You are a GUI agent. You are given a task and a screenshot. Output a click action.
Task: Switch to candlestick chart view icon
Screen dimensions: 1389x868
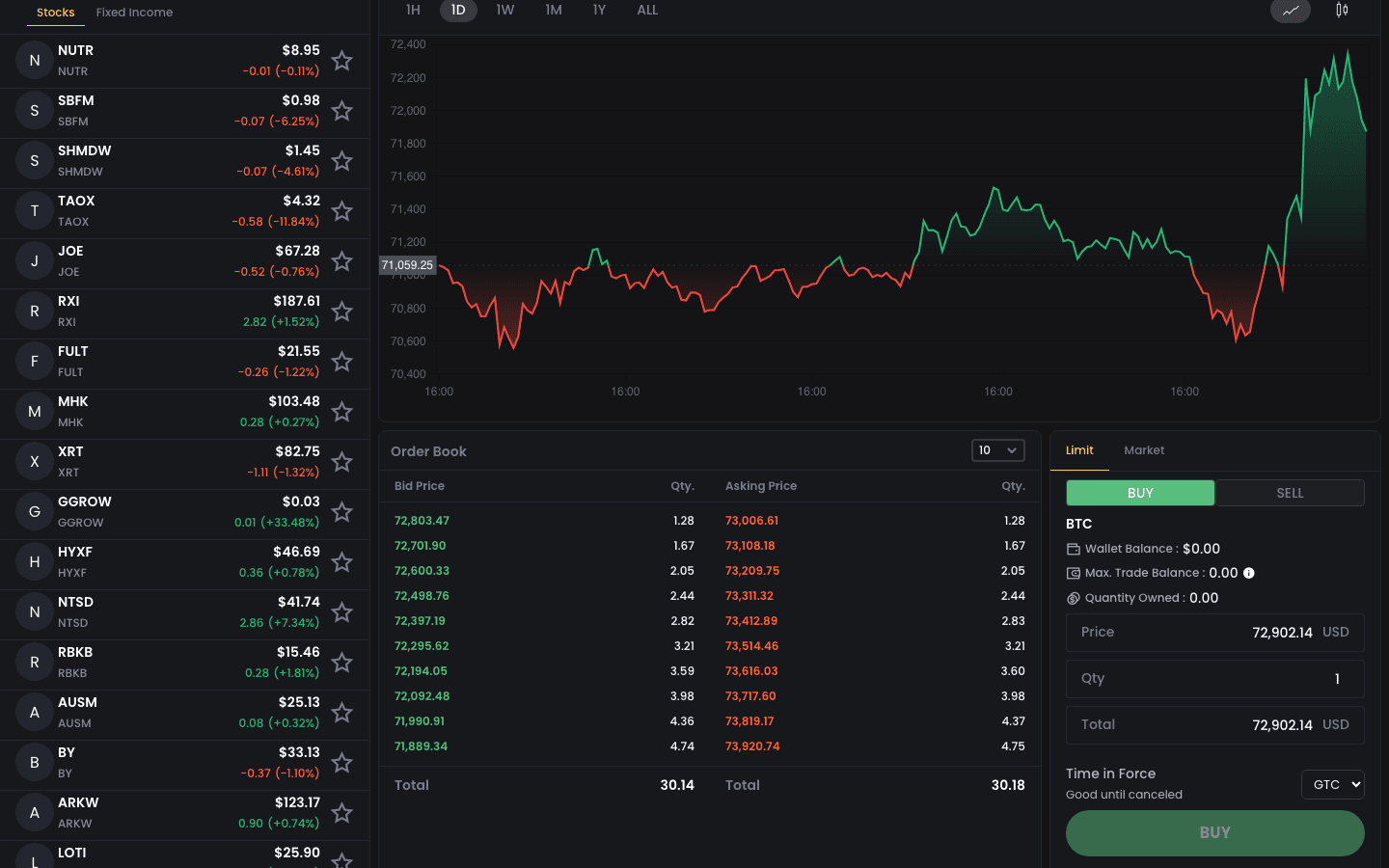(x=1342, y=11)
